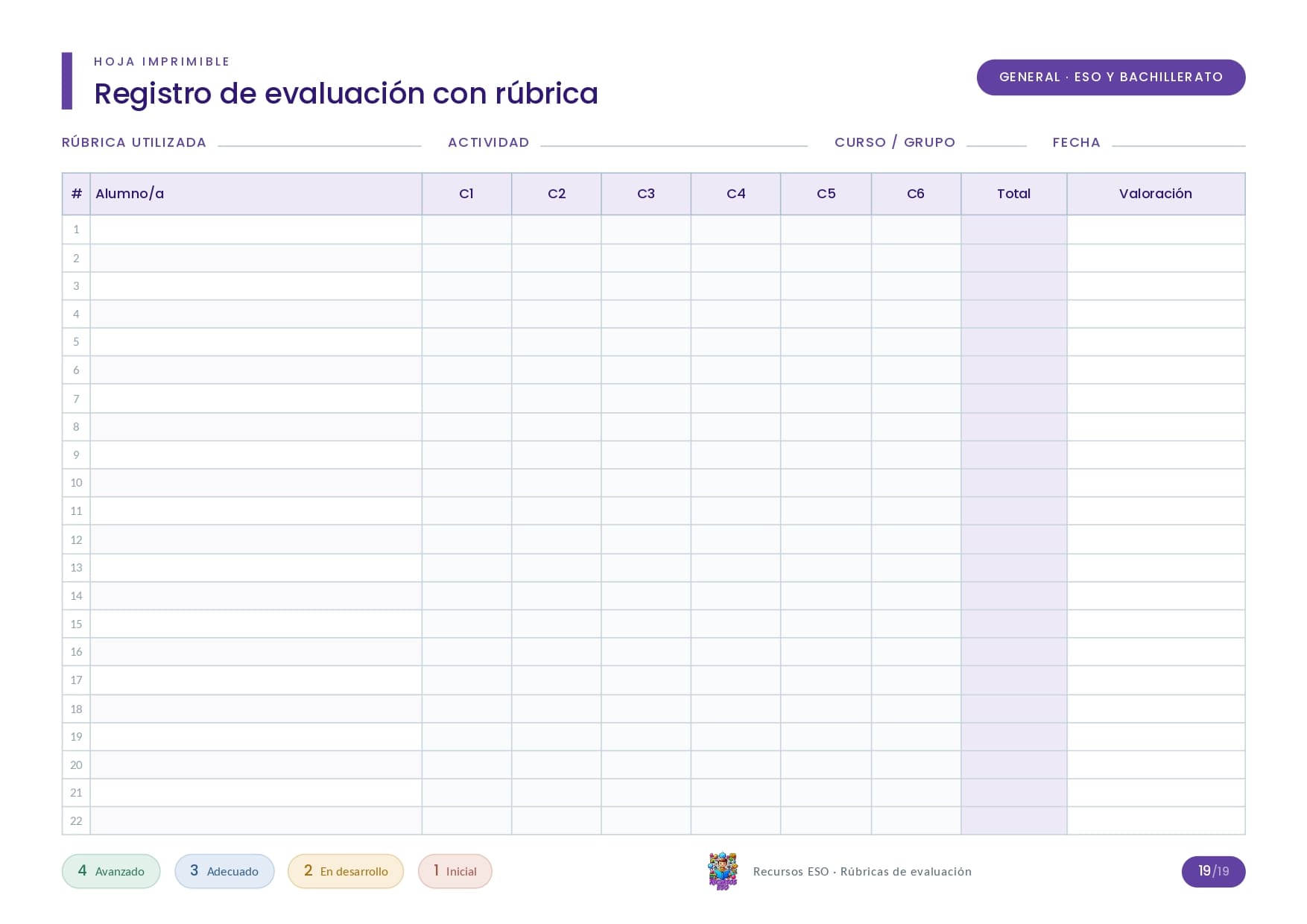This screenshot has width=1307, height=924.
Task: Select the 3 Adecuado legend pill
Action: point(224,871)
